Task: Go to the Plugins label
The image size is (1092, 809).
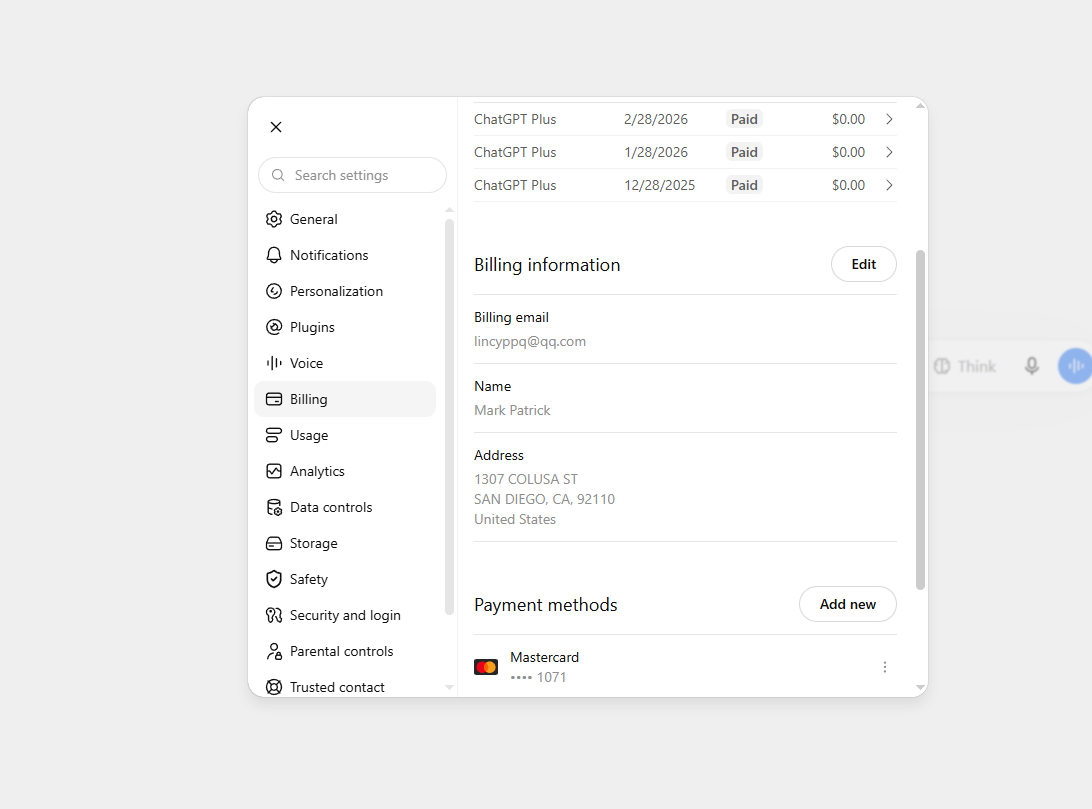Action: [x=312, y=327]
